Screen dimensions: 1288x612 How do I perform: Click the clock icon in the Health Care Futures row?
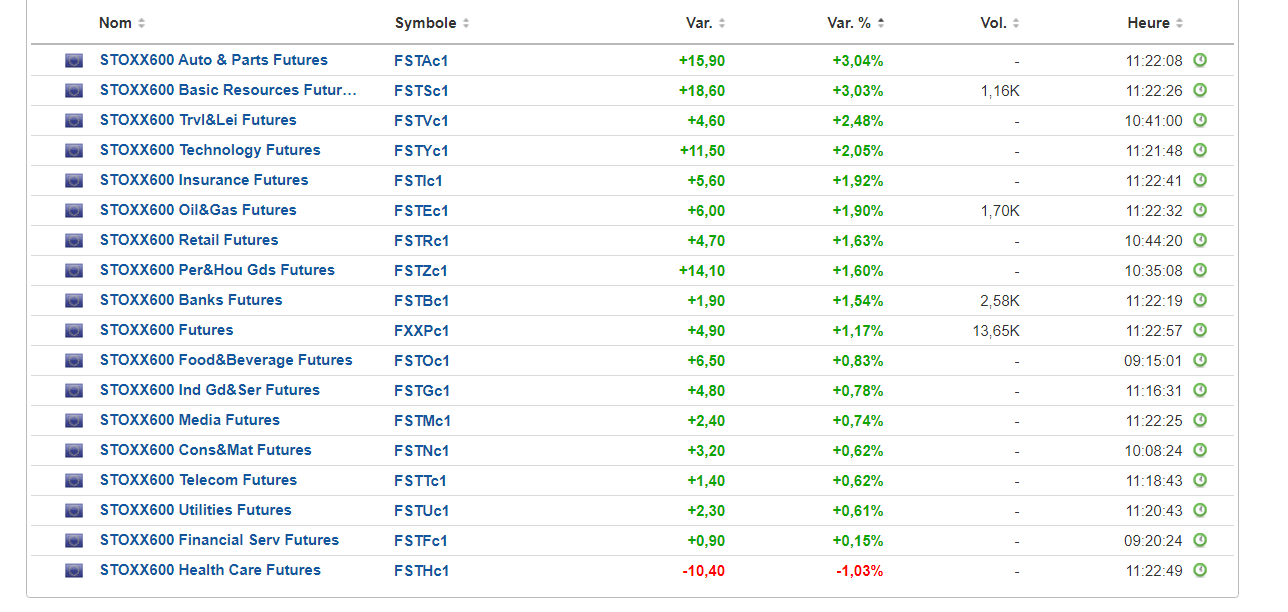pos(1200,570)
